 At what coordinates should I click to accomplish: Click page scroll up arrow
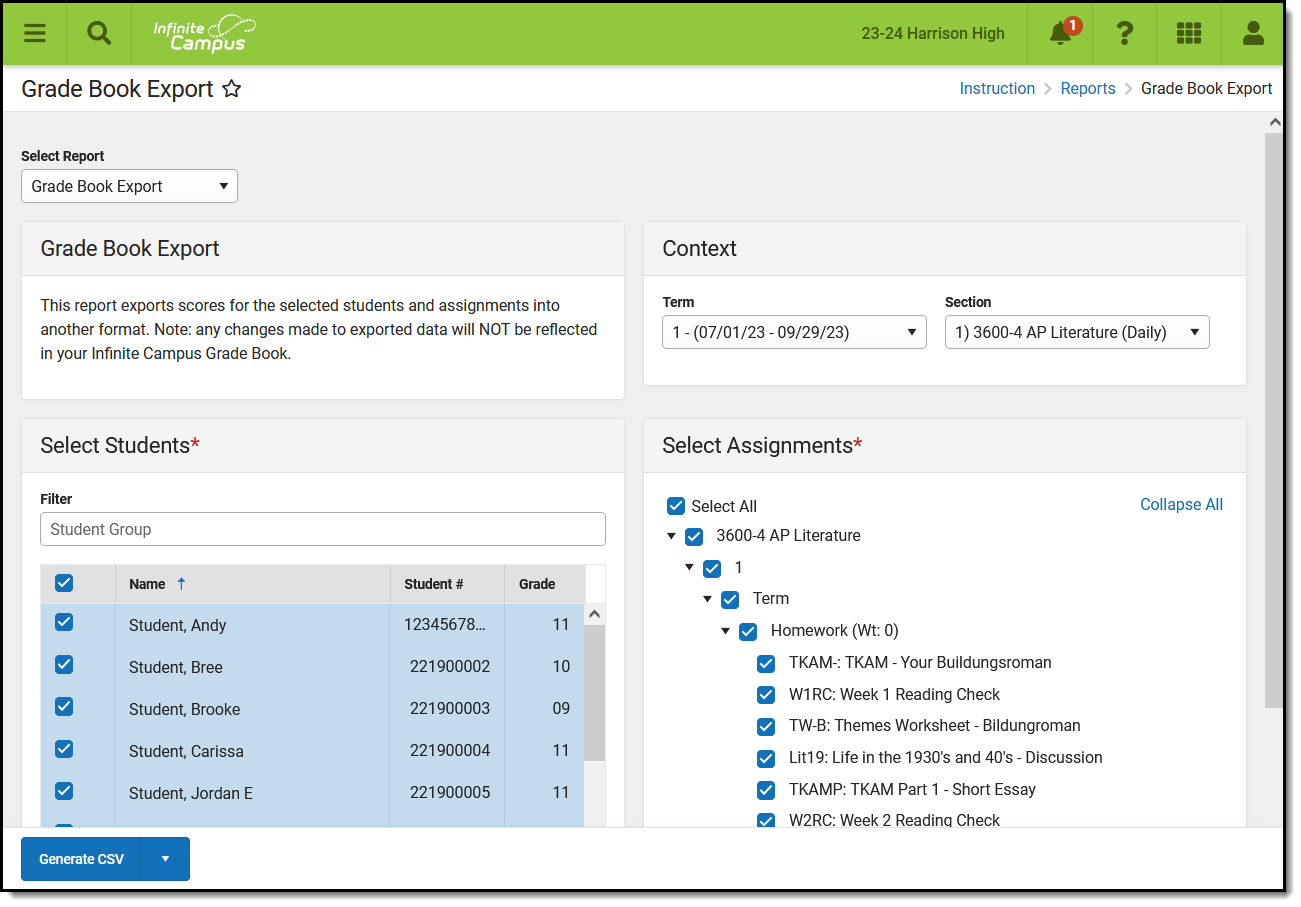coord(1273,122)
